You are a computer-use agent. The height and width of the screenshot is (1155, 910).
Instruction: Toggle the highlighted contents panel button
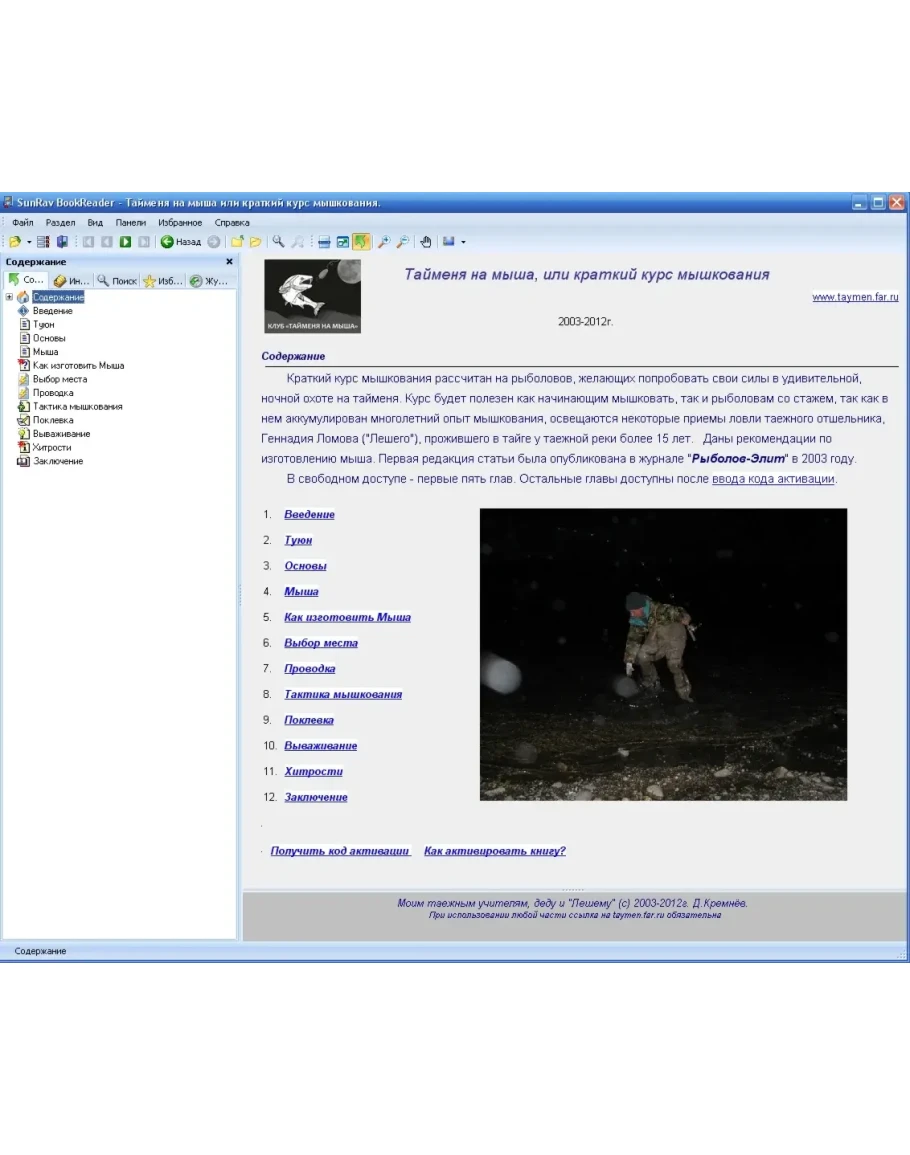point(361,242)
